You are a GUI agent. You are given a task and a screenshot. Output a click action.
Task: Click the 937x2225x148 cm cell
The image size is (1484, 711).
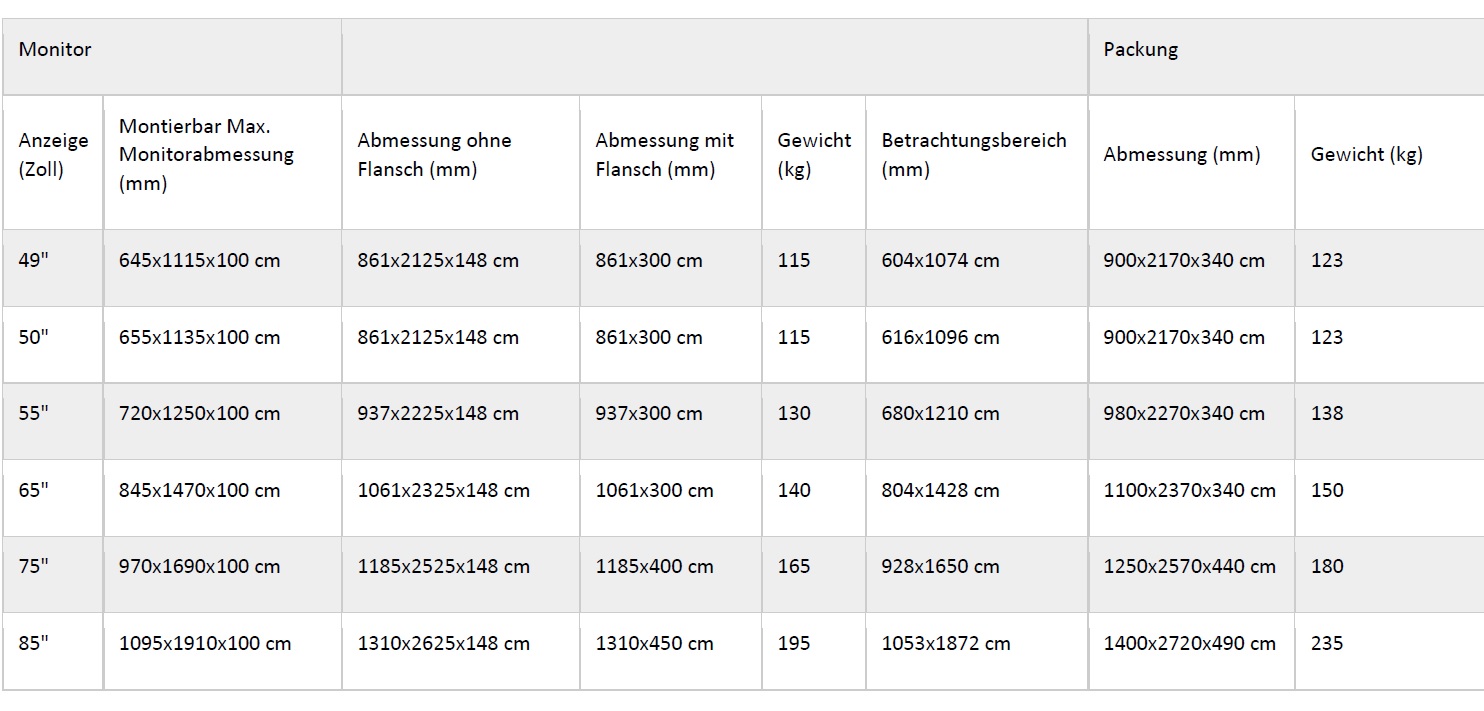pos(438,413)
